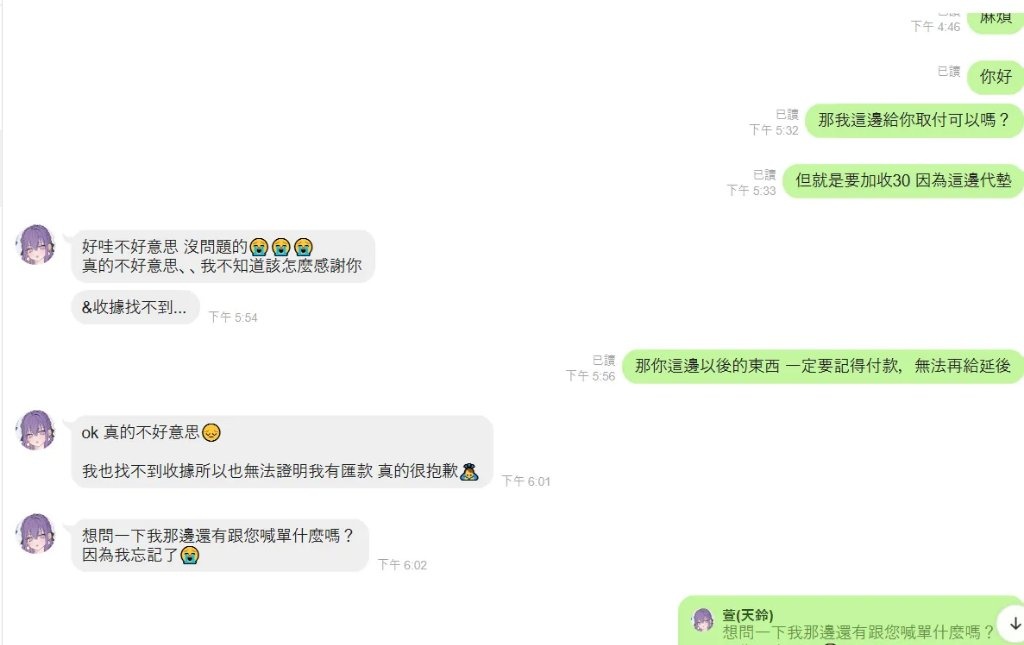1024x645 pixels.
Task: Open sender avatar beside 'ok 真的不好意思' message
Action: [36, 430]
